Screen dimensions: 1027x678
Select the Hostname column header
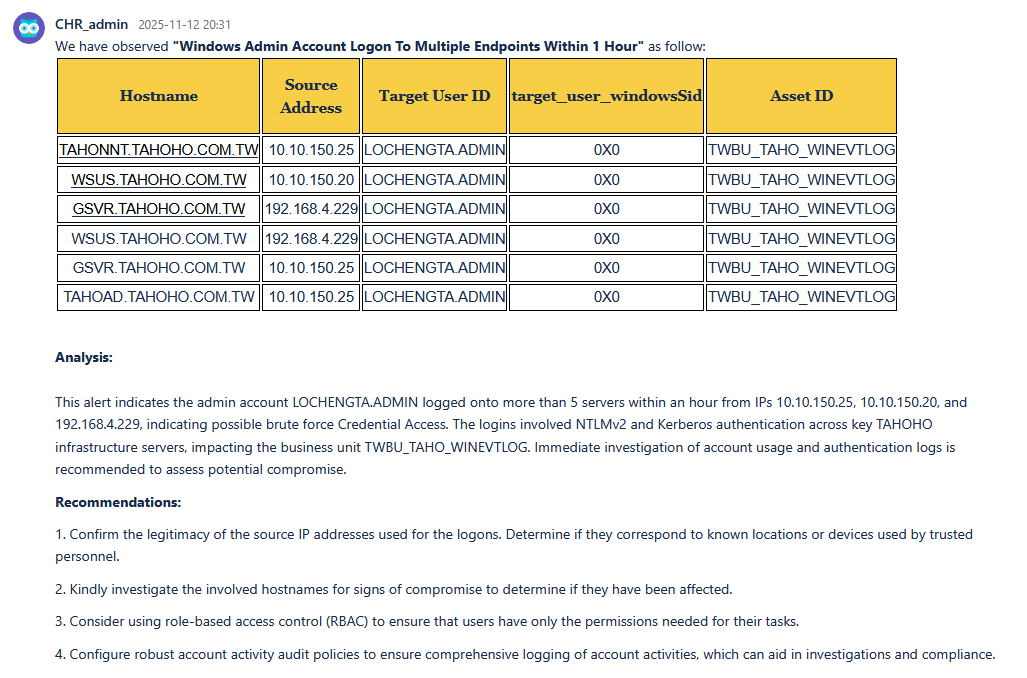[159, 96]
